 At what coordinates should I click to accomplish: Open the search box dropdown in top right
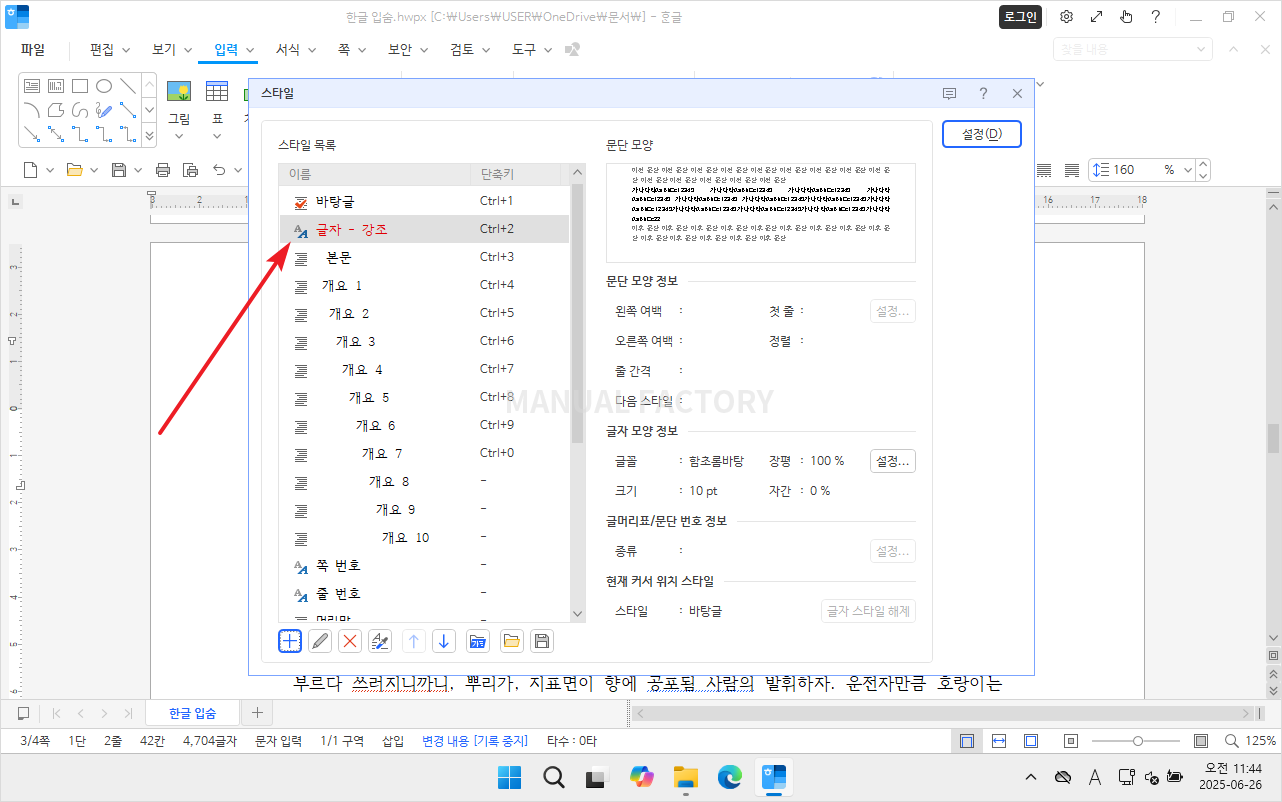click(x=1201, y=49)
